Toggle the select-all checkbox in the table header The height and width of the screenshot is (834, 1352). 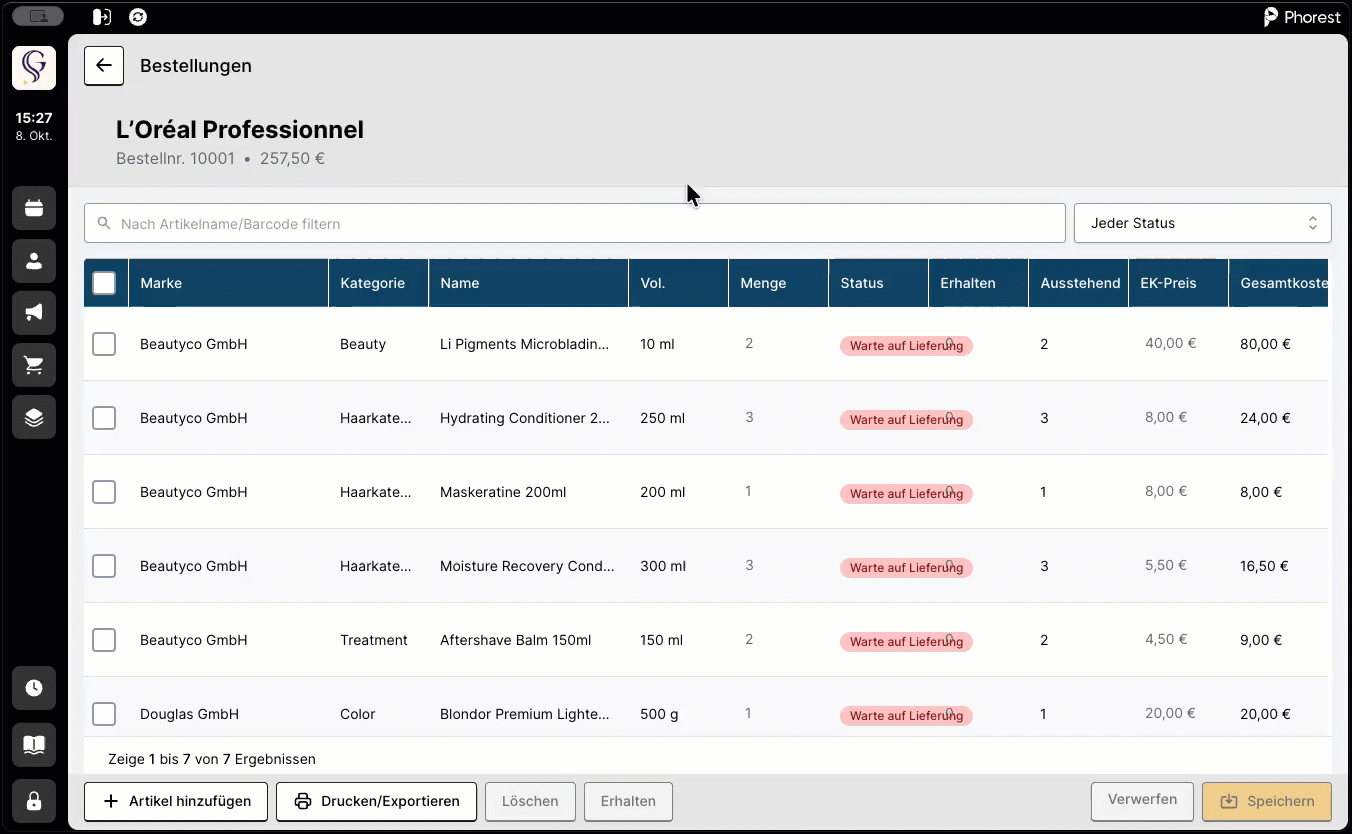point(104,283)
